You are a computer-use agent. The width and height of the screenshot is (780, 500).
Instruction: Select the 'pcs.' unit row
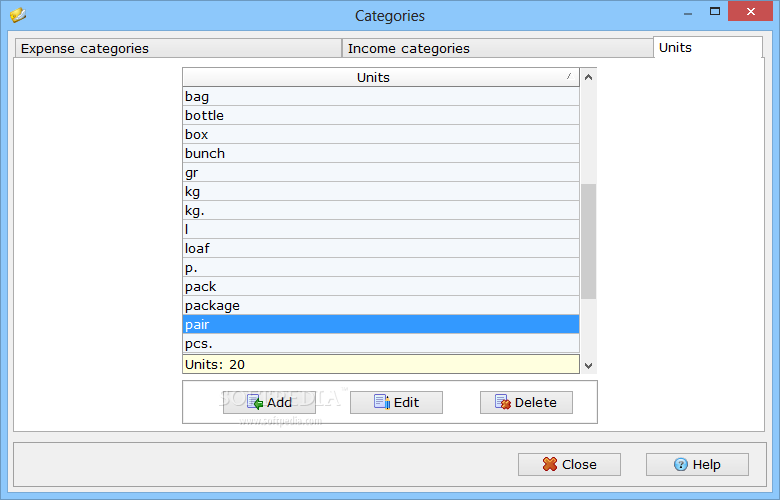(x=381, y=343)
